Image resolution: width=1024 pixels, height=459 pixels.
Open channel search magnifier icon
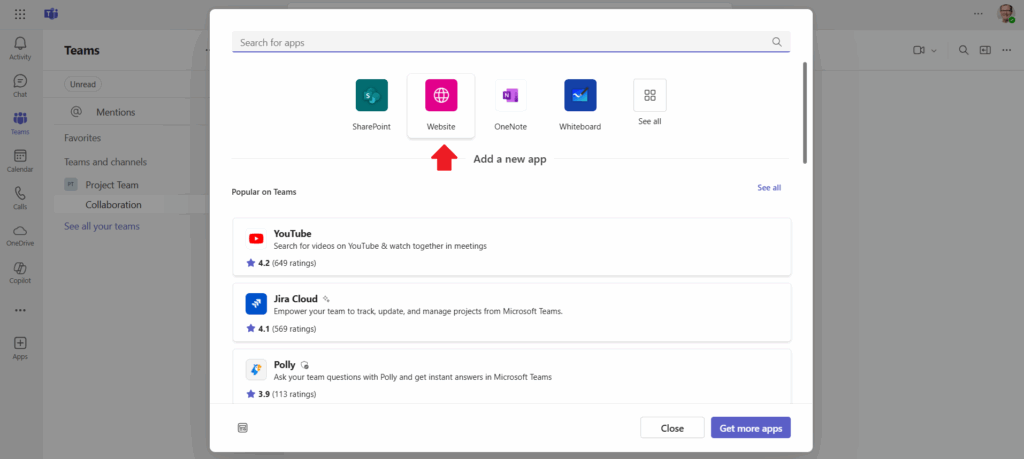(x=963, y=50)
